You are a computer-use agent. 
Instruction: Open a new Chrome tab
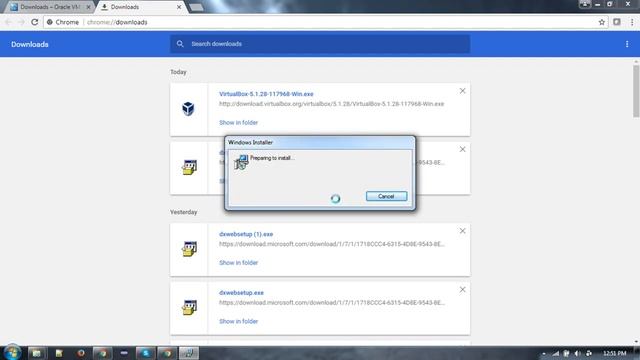[196, 7]
